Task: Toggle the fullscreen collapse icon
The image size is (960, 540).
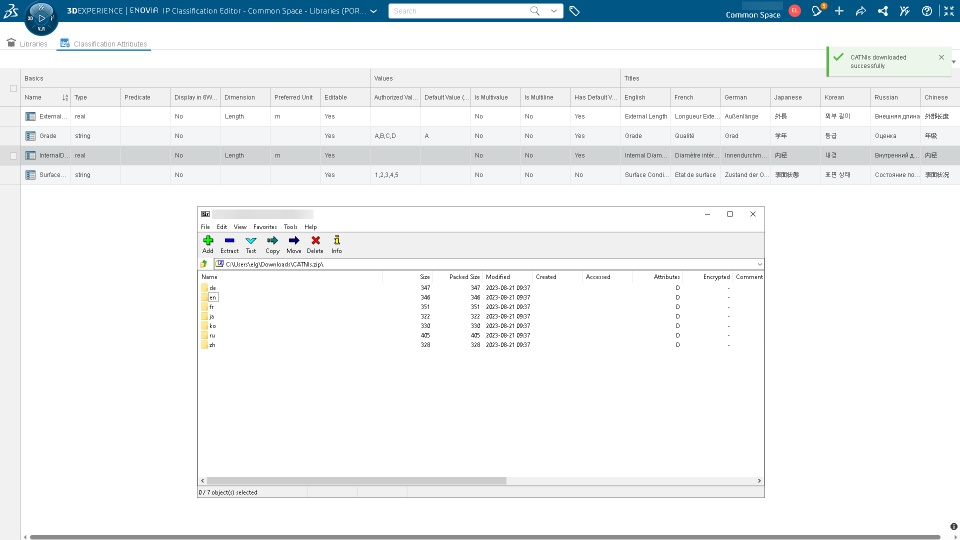Action: tap(949, 11)
